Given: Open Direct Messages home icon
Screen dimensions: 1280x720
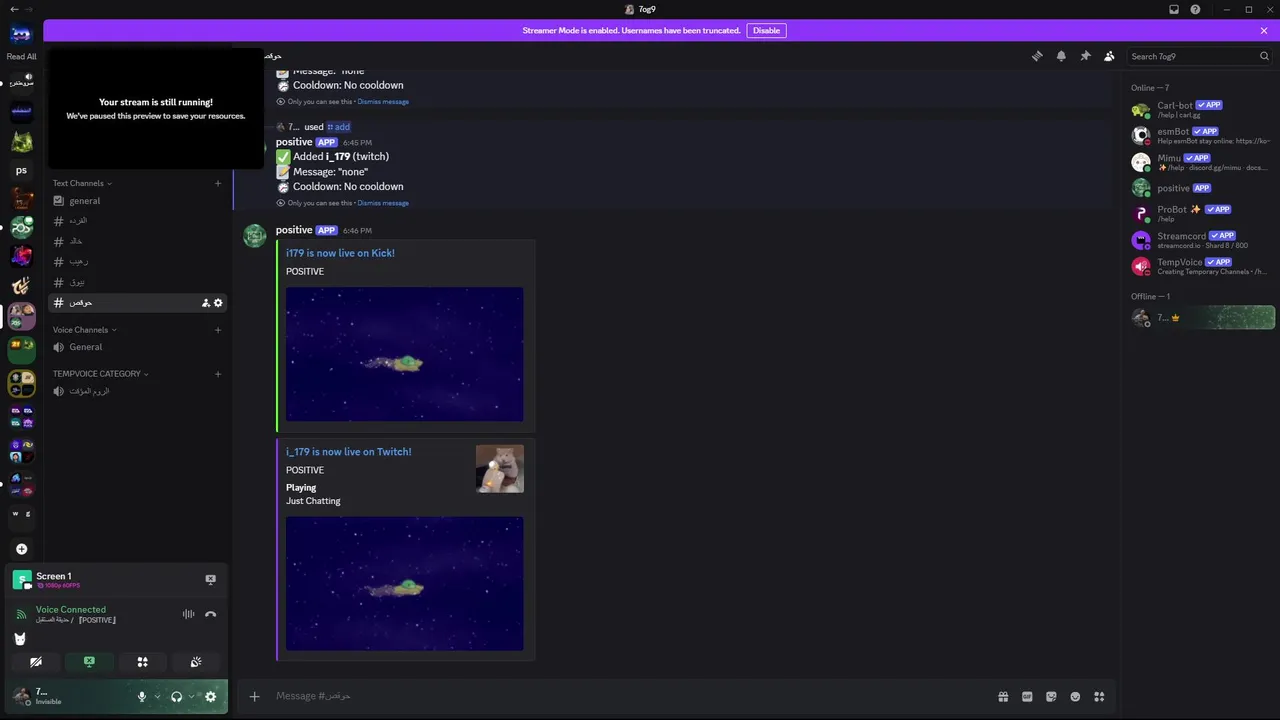Looking at the screenshot, I should pyautogui.click(x=21, y=34).
